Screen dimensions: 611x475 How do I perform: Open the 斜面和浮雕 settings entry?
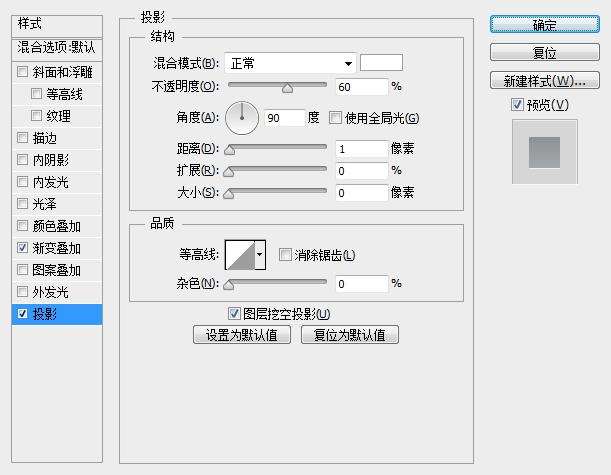click(63, 72)
